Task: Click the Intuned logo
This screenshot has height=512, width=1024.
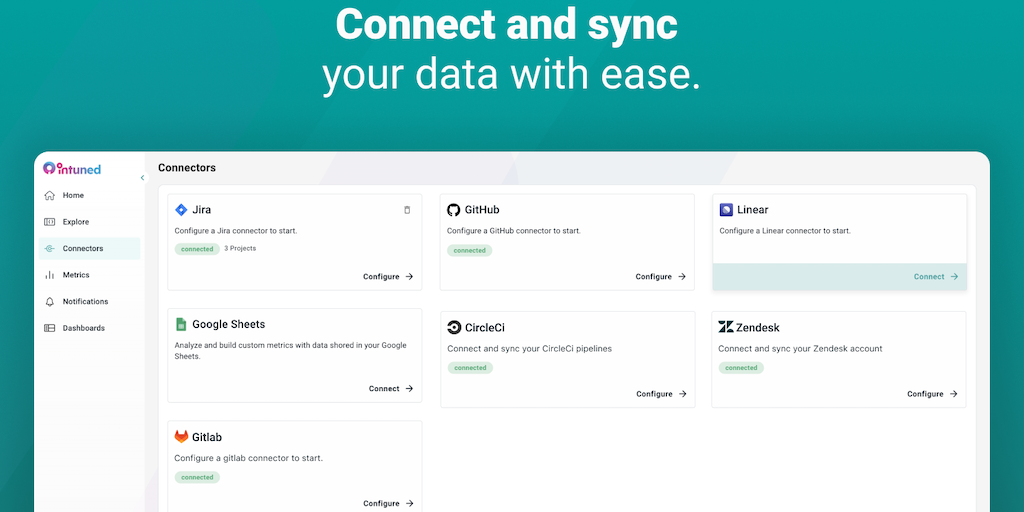Action: click(x=72, y=168)
